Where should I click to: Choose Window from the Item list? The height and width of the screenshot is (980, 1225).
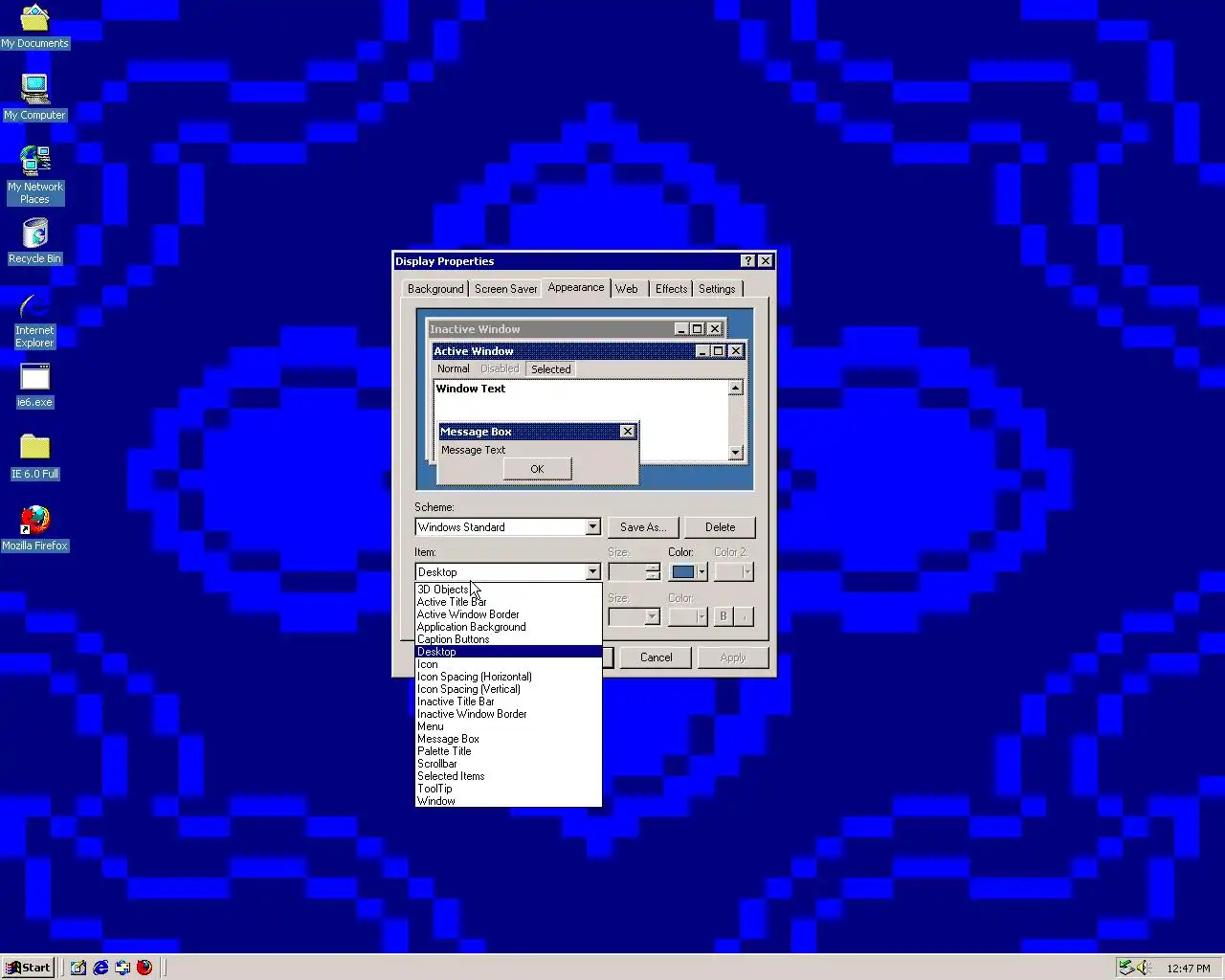coord(508,801)
